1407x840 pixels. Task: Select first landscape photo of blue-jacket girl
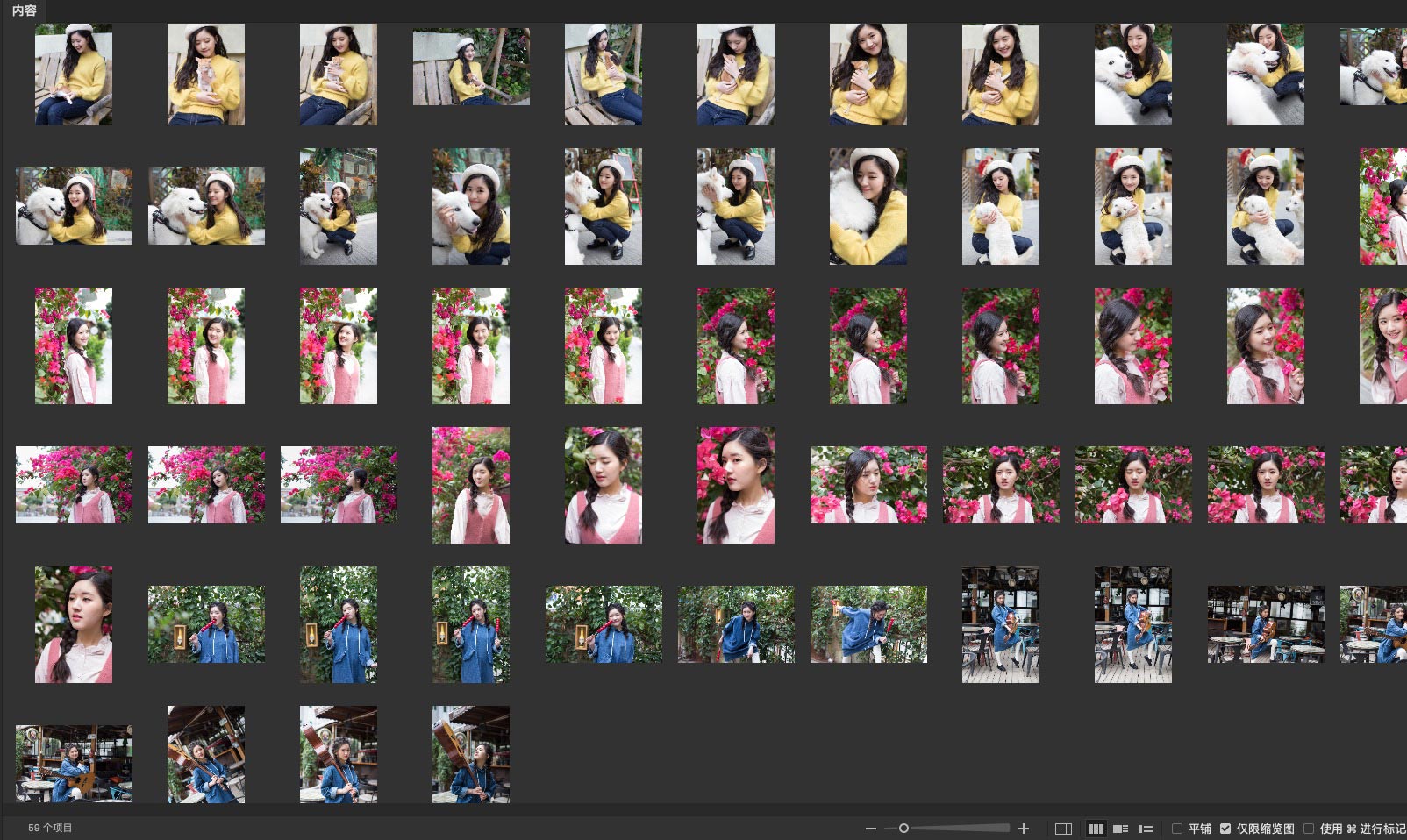pos(206,624)
